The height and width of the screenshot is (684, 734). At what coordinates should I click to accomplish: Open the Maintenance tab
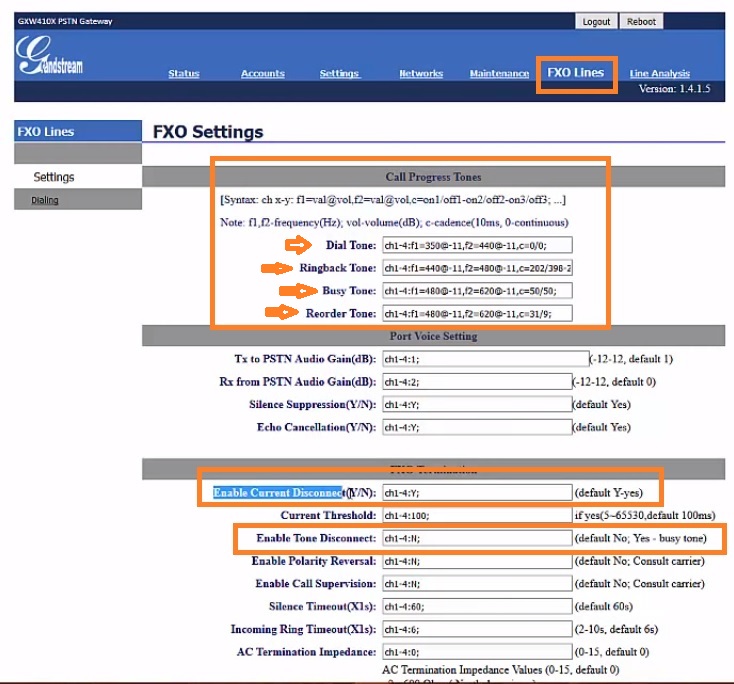pos(499,74)
